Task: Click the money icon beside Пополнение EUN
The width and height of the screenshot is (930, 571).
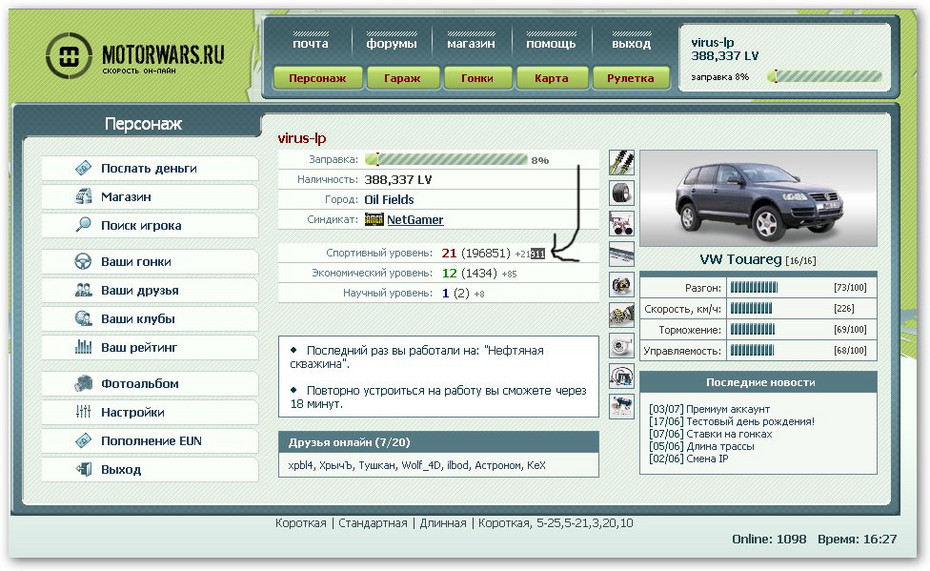Action: tap(84, 441)
